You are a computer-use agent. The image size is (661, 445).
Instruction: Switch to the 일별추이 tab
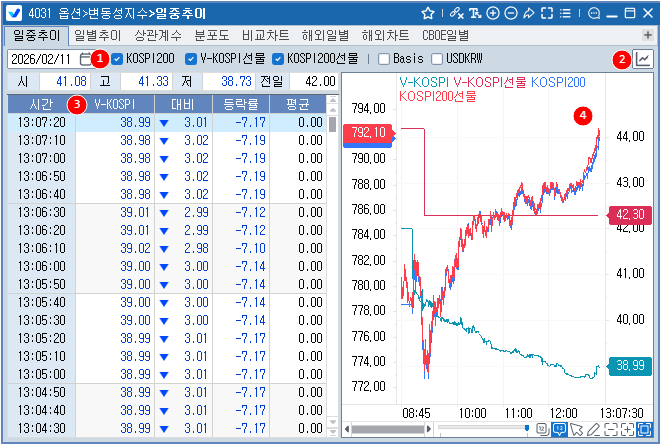click(96, 35)
